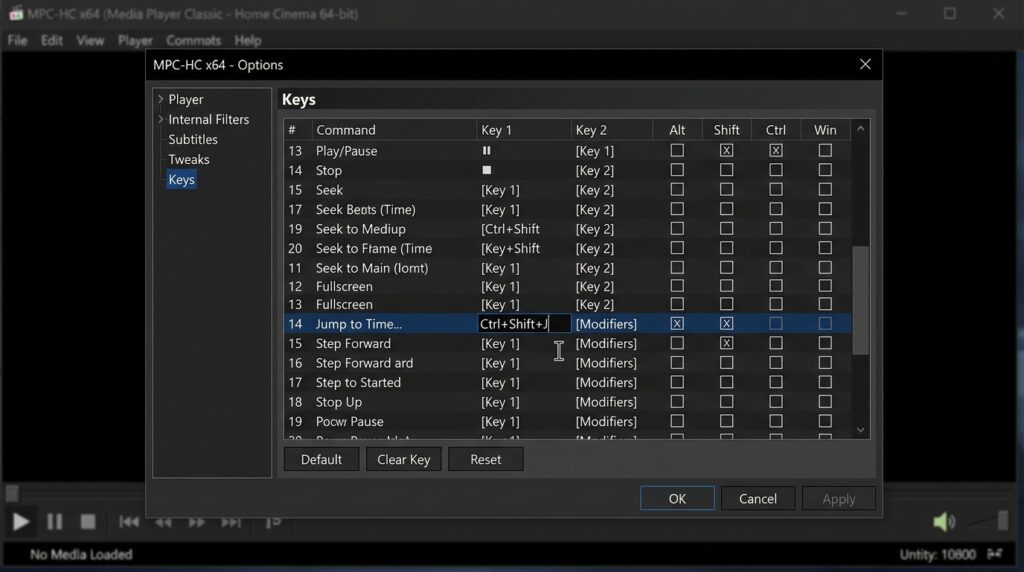Uncheck the Alt box for Jump to Time...

tap(677, 323)
